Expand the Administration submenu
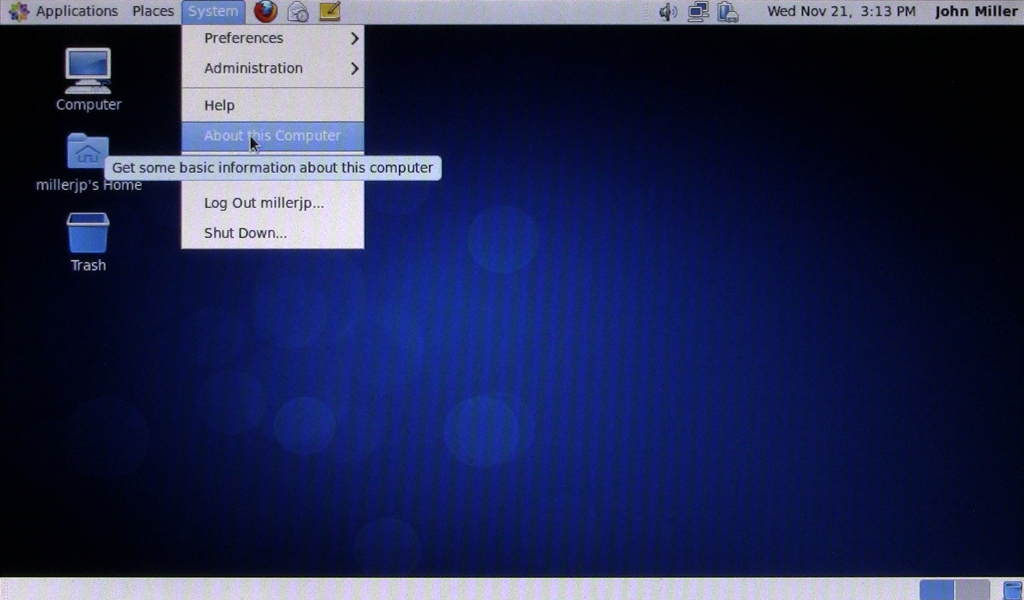This screenshot has width=1024, height=600. [x=272, y=68]
